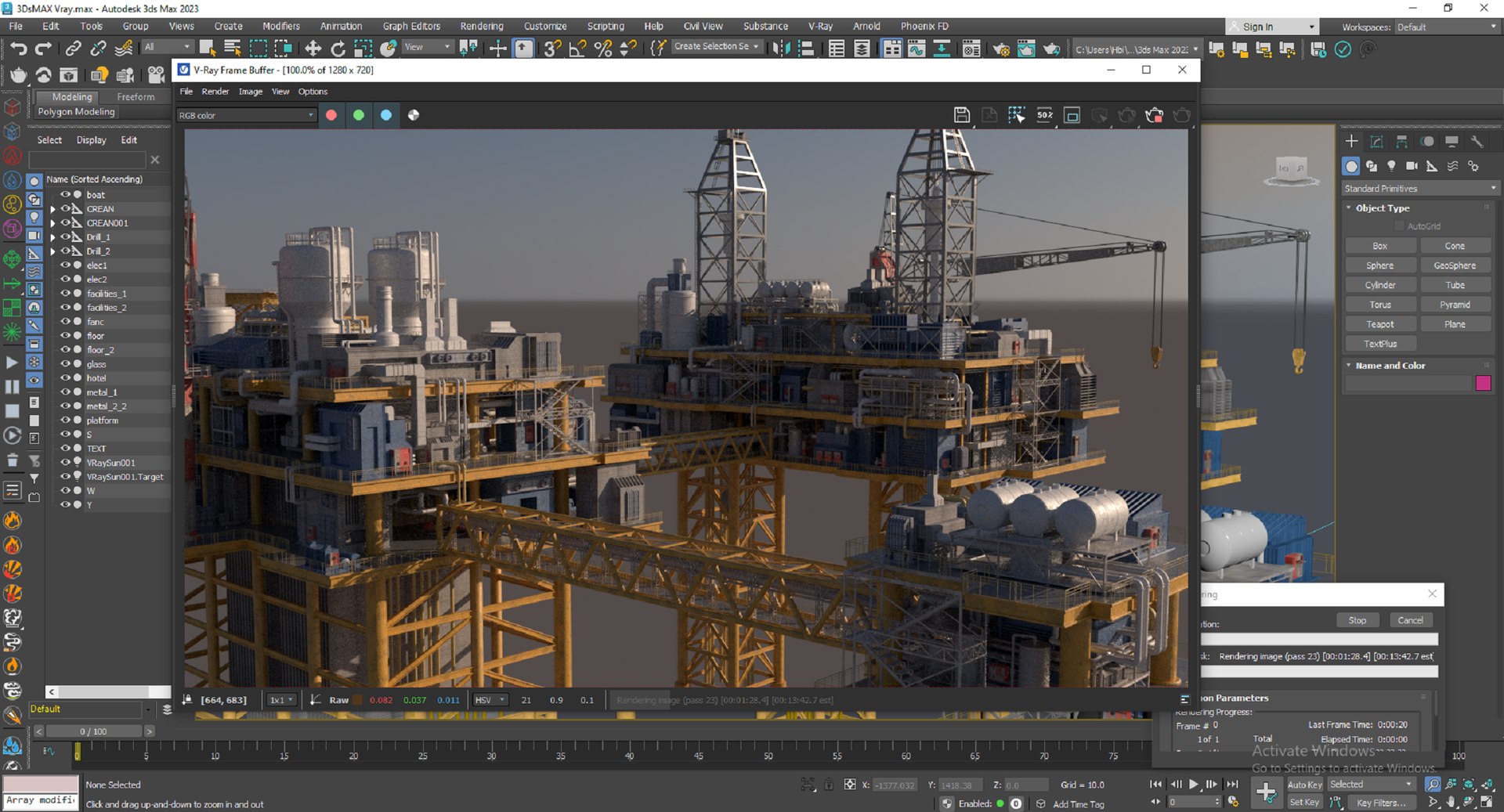Select the Rotate tool icon
This screenshot has height=812, width=1504.
click(338, 49)
